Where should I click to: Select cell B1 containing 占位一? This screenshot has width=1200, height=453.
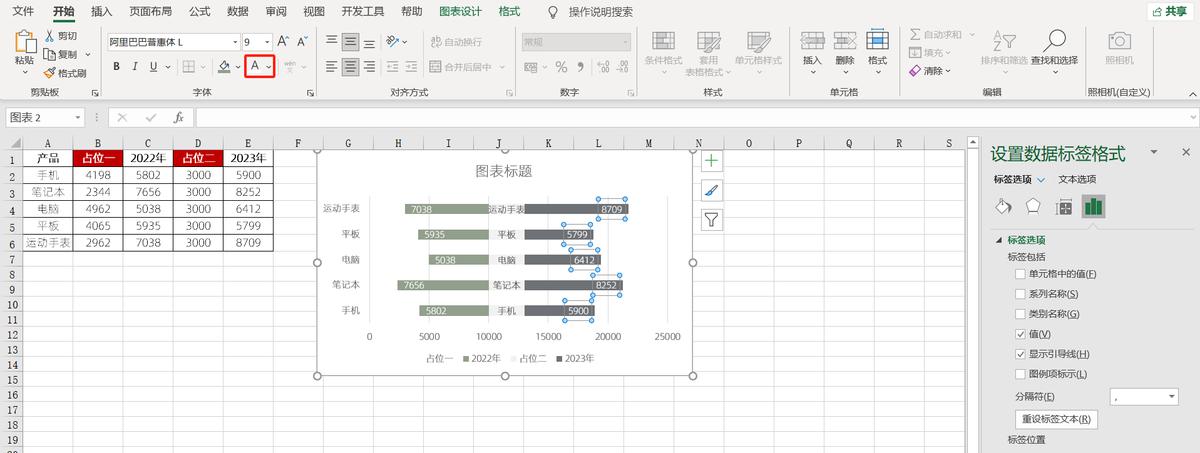point(98,158)
